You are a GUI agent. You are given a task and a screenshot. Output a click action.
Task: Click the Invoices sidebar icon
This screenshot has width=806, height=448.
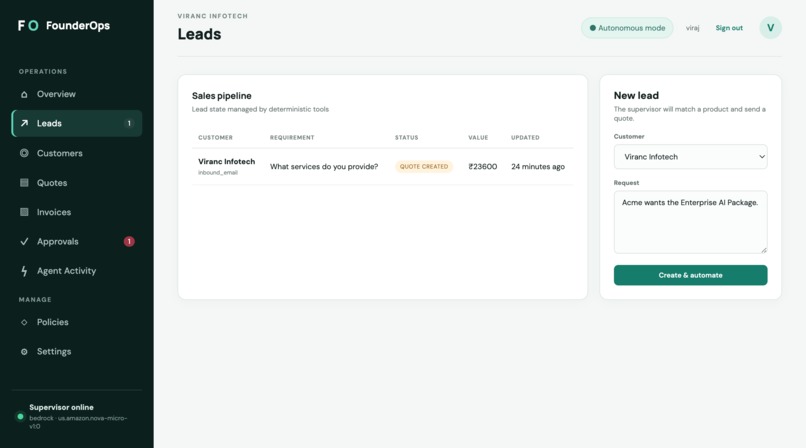pyautogui.click(x=24, y=212)
